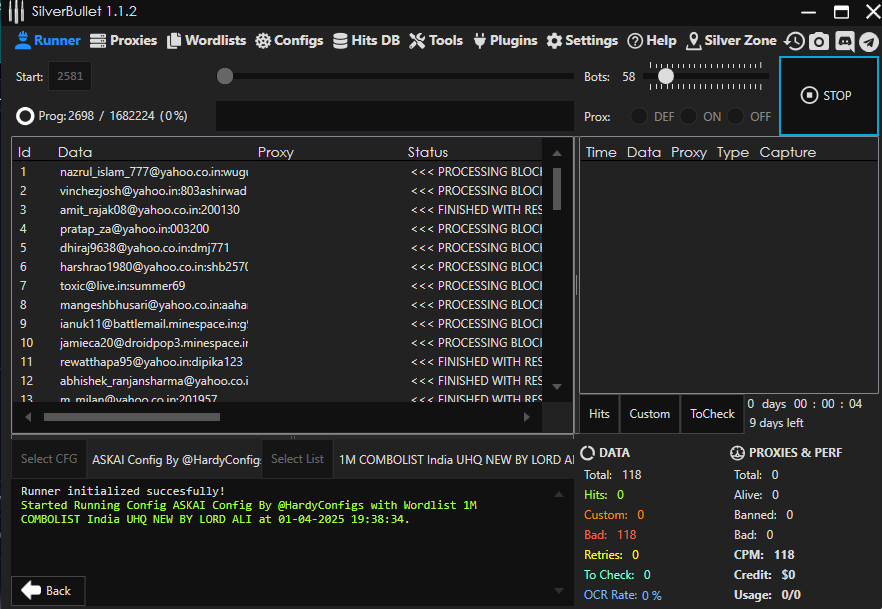882x609 pixels.
Task: Click the Bots count slider handle
Action: pyautogui.click(x=665, y=76)
